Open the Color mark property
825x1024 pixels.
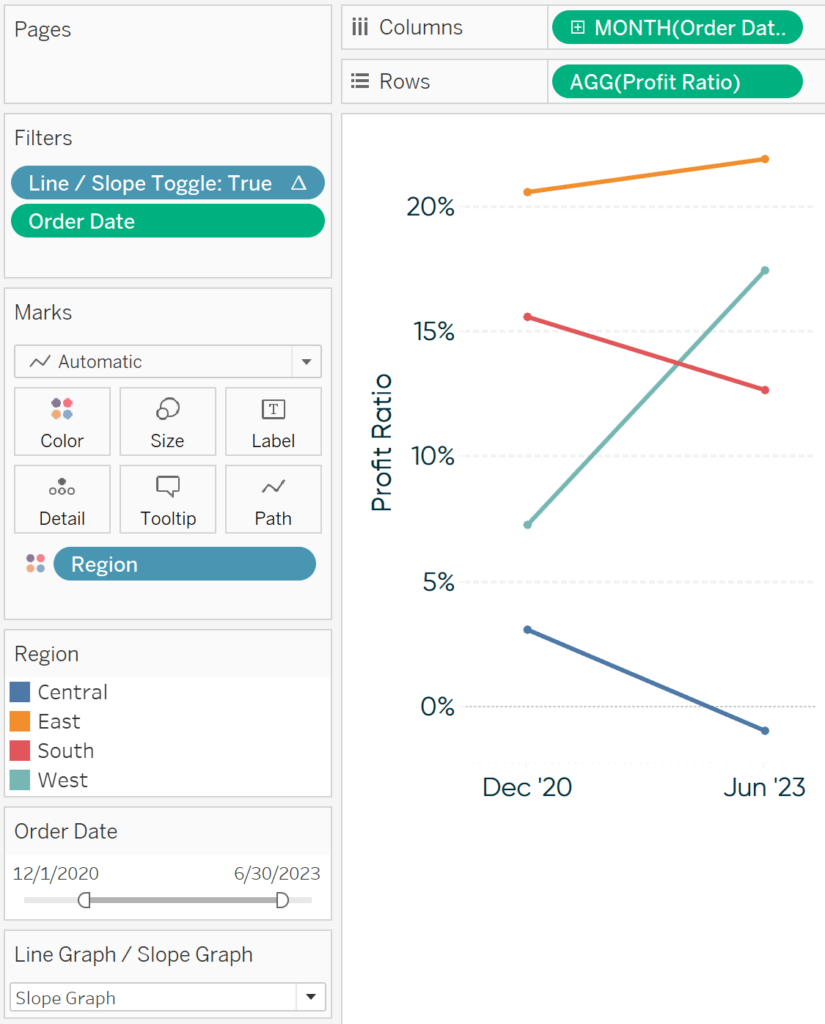62,421
